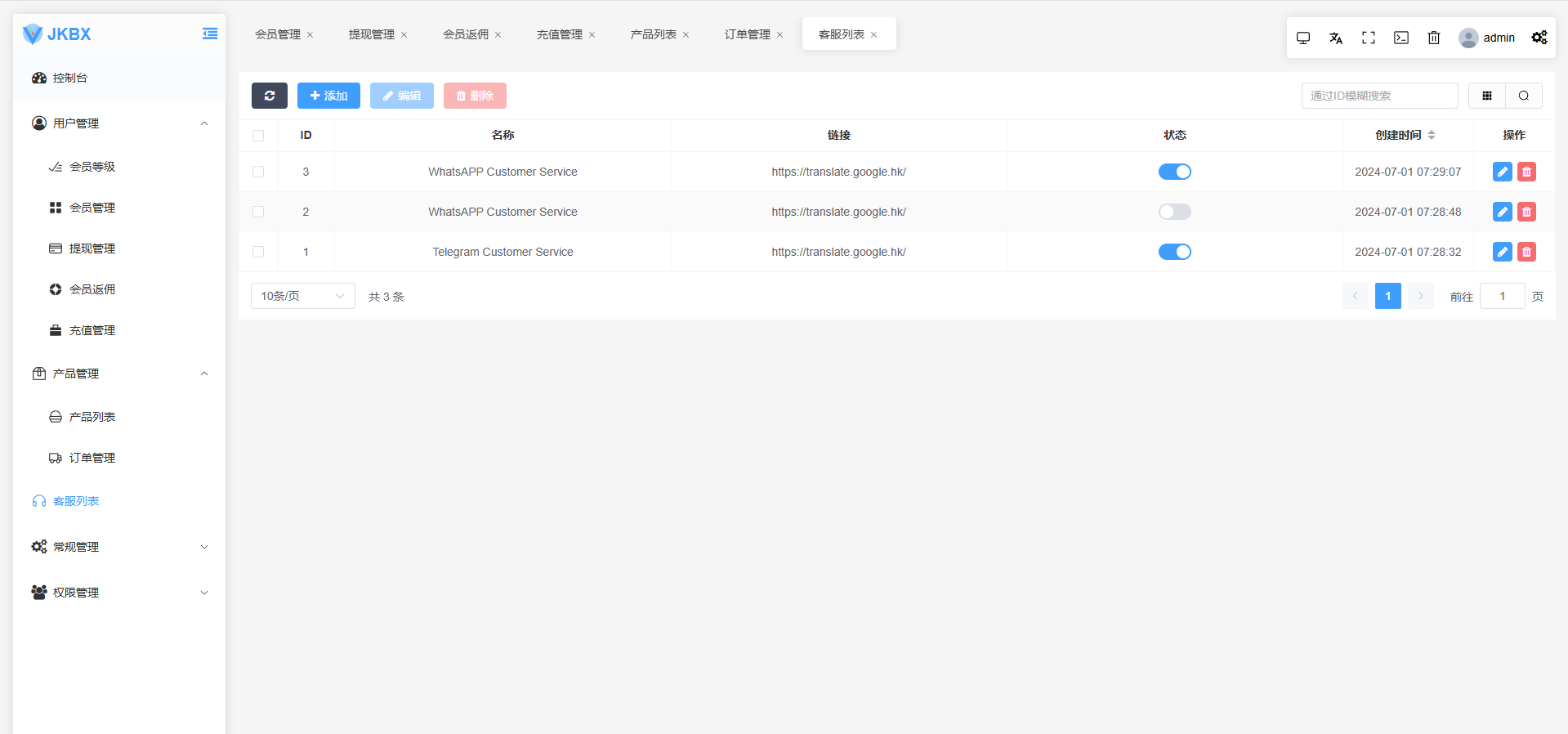Switch to the 会员管理 tab
The image size is (1568, 734).
tap(278, 34)
